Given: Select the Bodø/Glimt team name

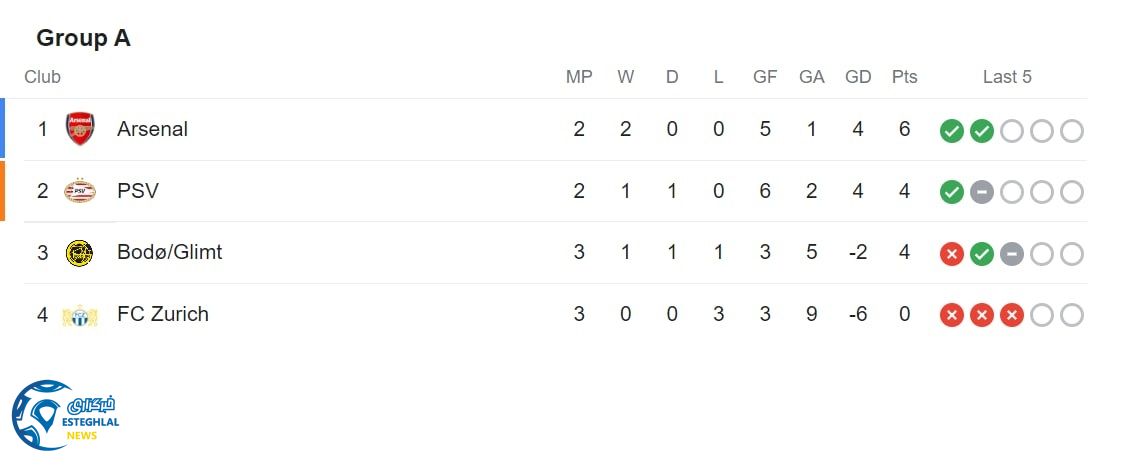Looking at the screenshot, I should coord(170,252).
